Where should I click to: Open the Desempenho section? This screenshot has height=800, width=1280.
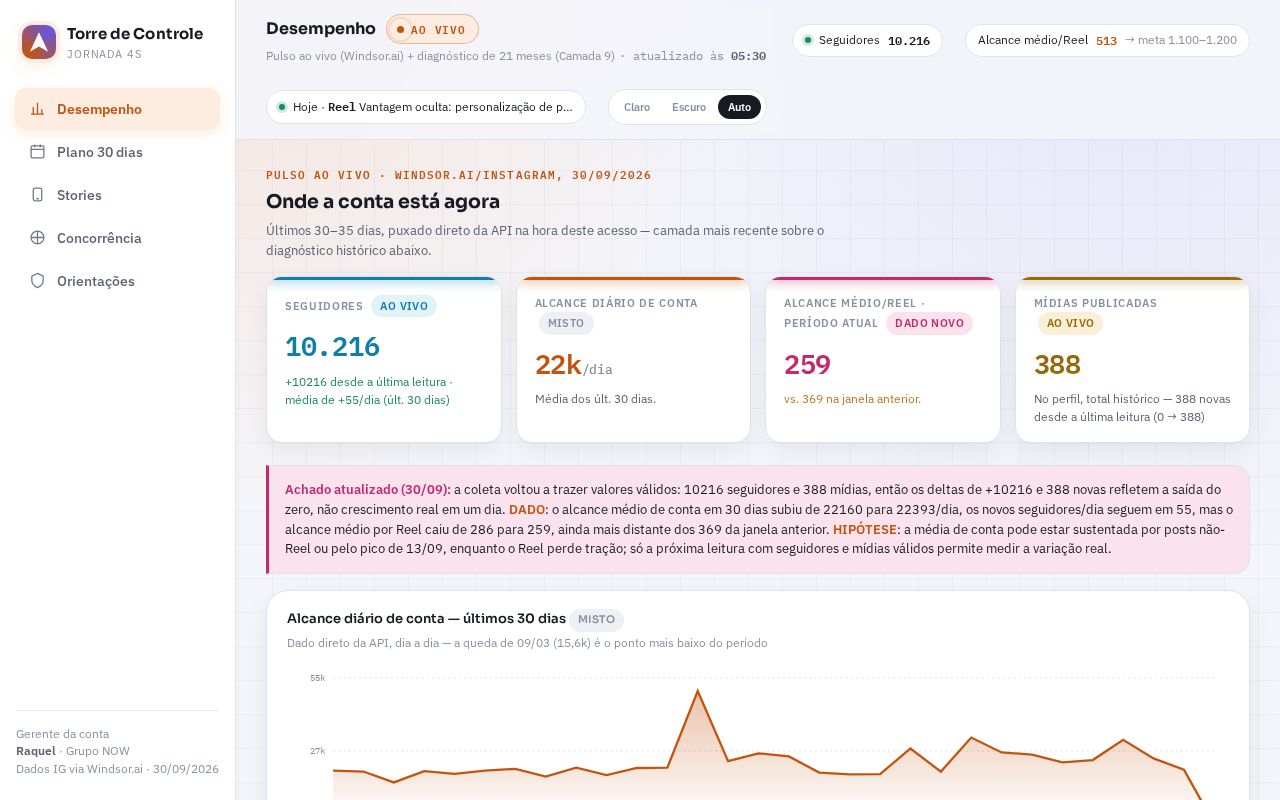pyautogui.click(x=117, y=109)
